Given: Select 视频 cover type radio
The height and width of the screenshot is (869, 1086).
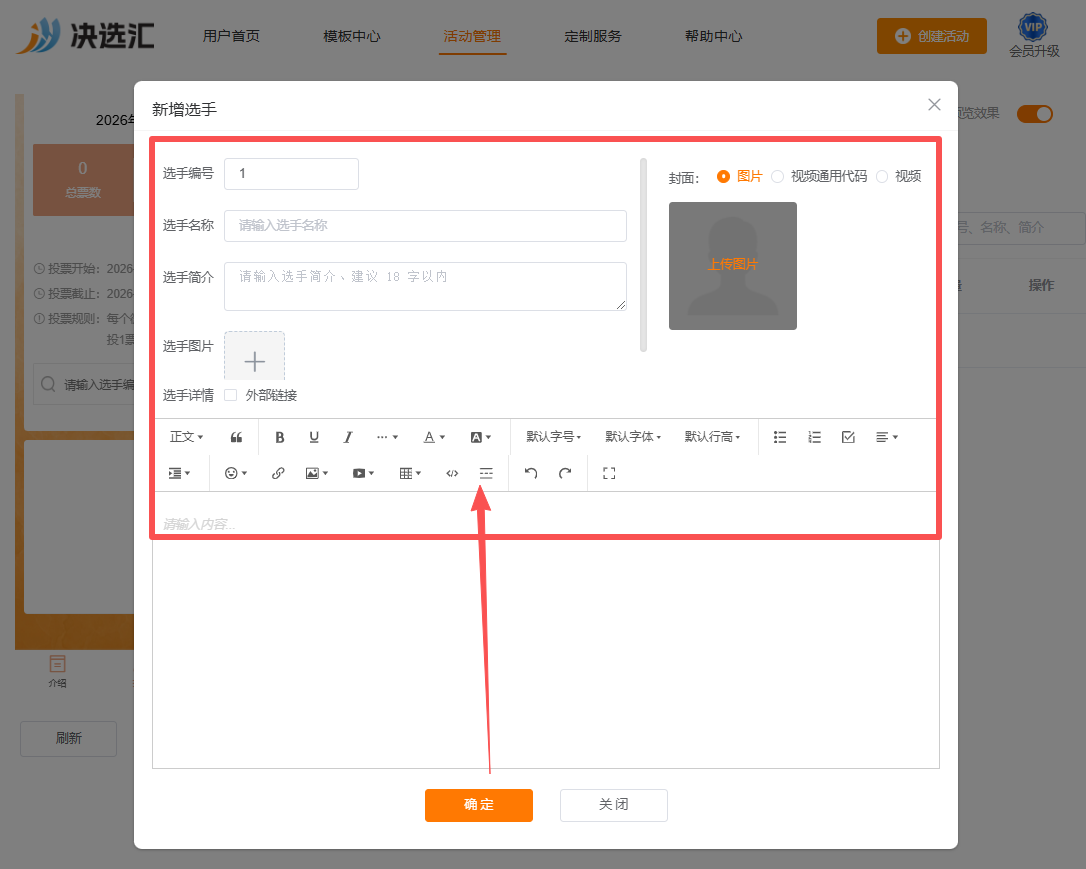Looking at the screenshot, I should click(x=882, y=177).
